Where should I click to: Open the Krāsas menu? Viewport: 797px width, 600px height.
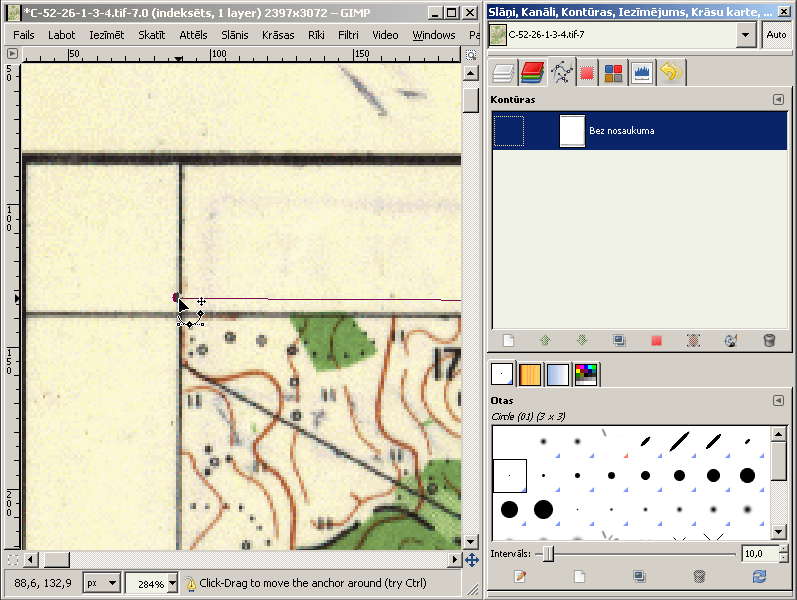coord(278,35)
